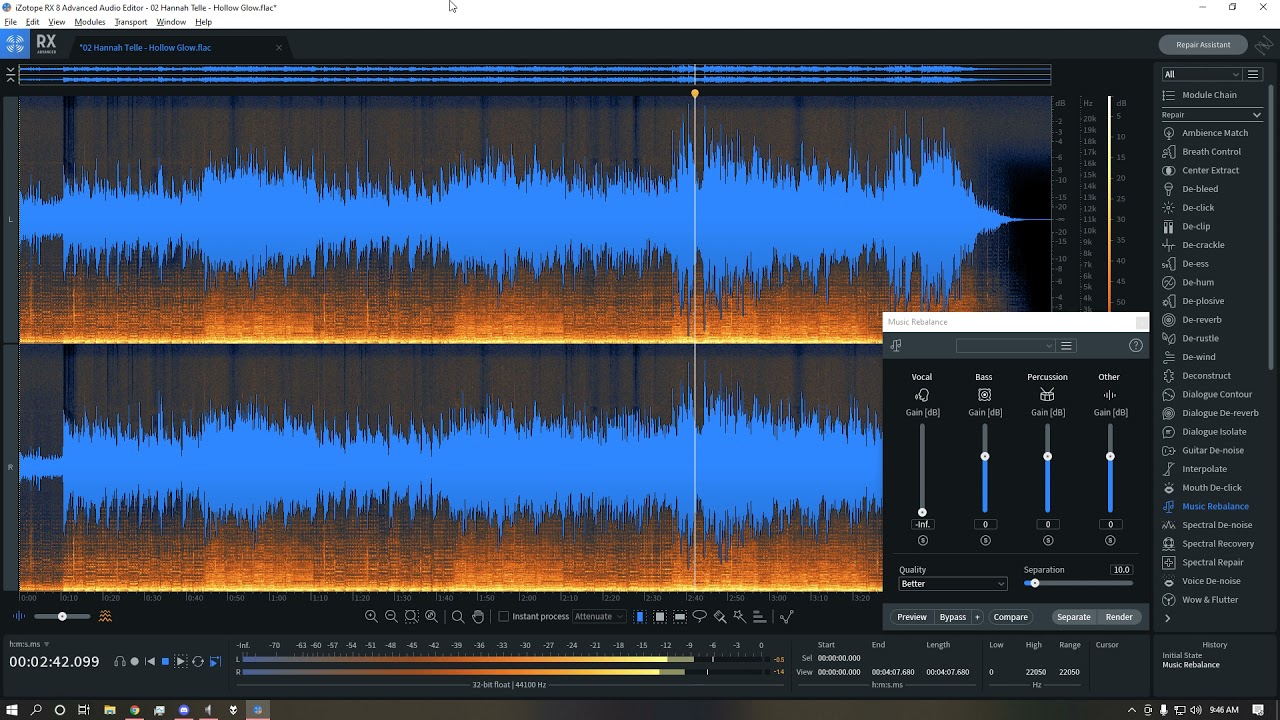Open the File menu

tap(10, 22)
